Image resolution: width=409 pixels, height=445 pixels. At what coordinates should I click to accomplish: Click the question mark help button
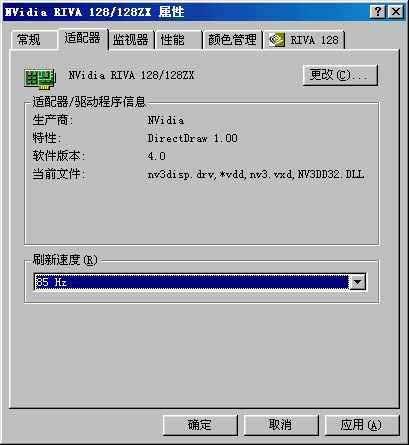(x=378, y=12)
